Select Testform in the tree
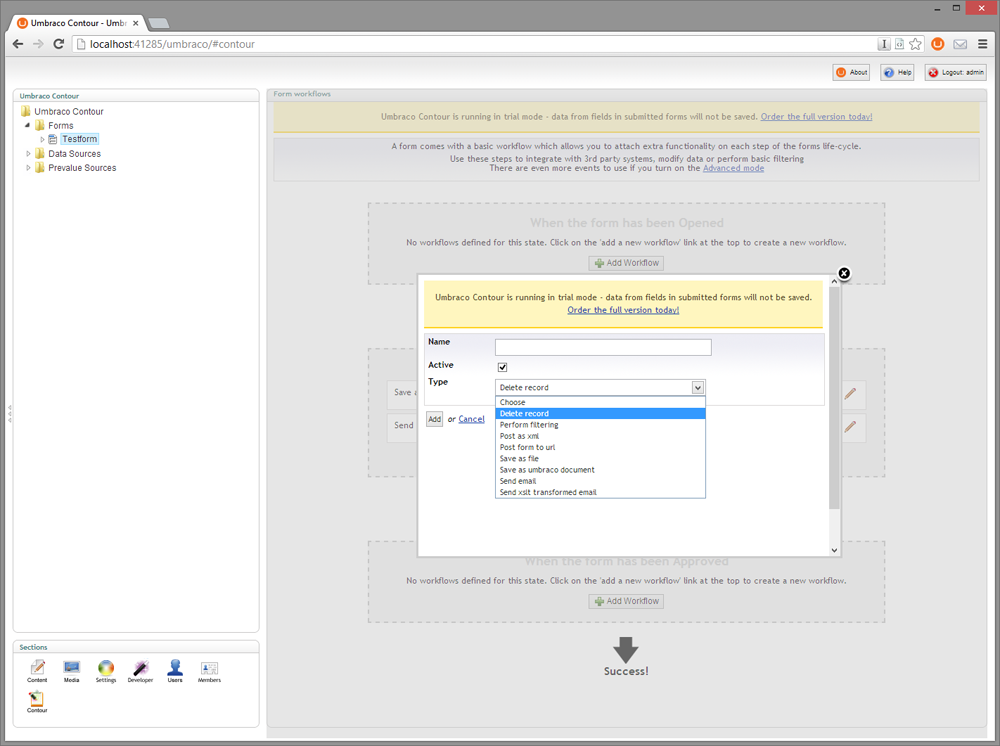This screenshot has height=746, width=1000. click(x=80, y=139)
